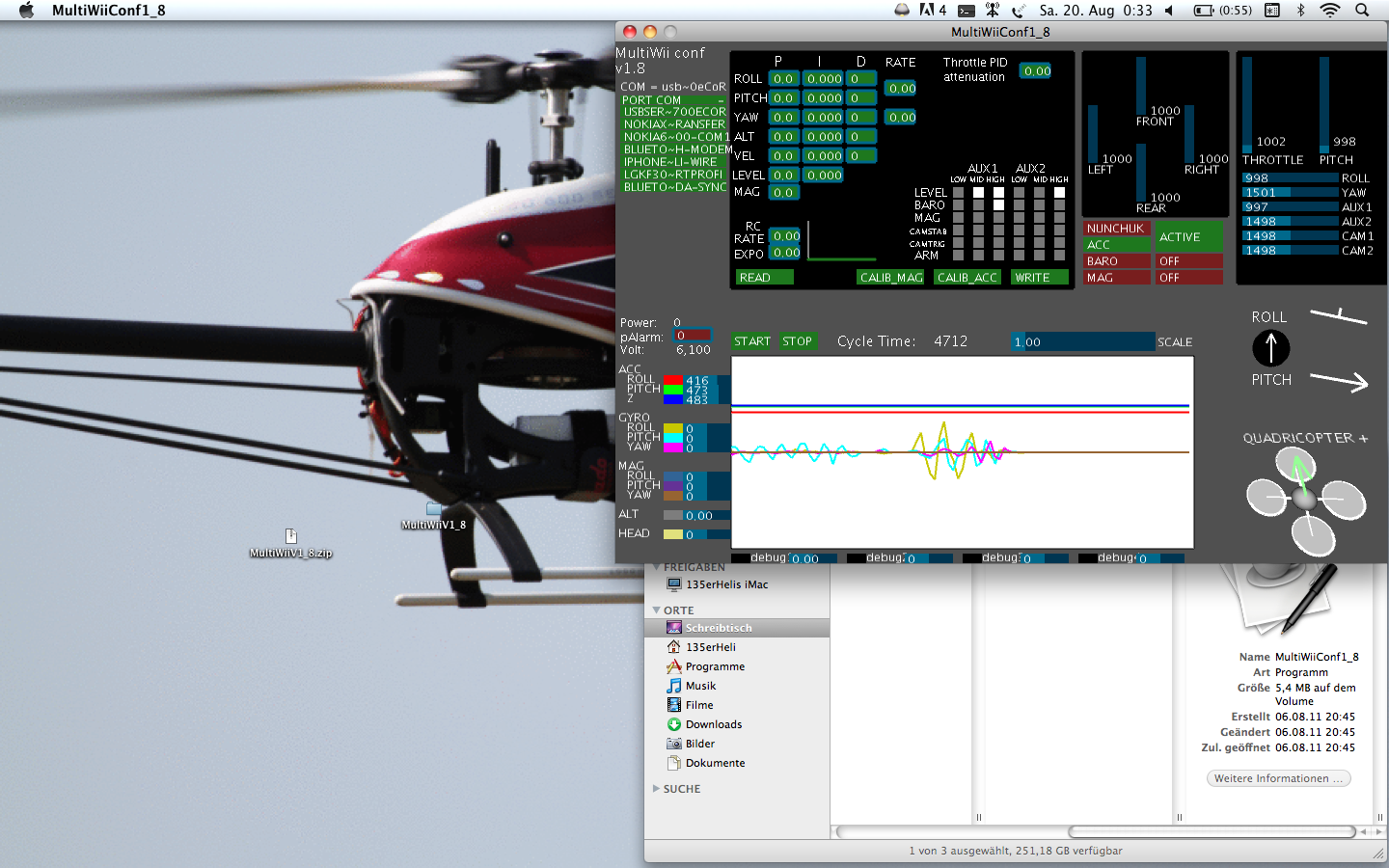Toggle ARM AUX2 LOW checkbox
Screen dimensions: 1389x868
tap(1019, 256)
